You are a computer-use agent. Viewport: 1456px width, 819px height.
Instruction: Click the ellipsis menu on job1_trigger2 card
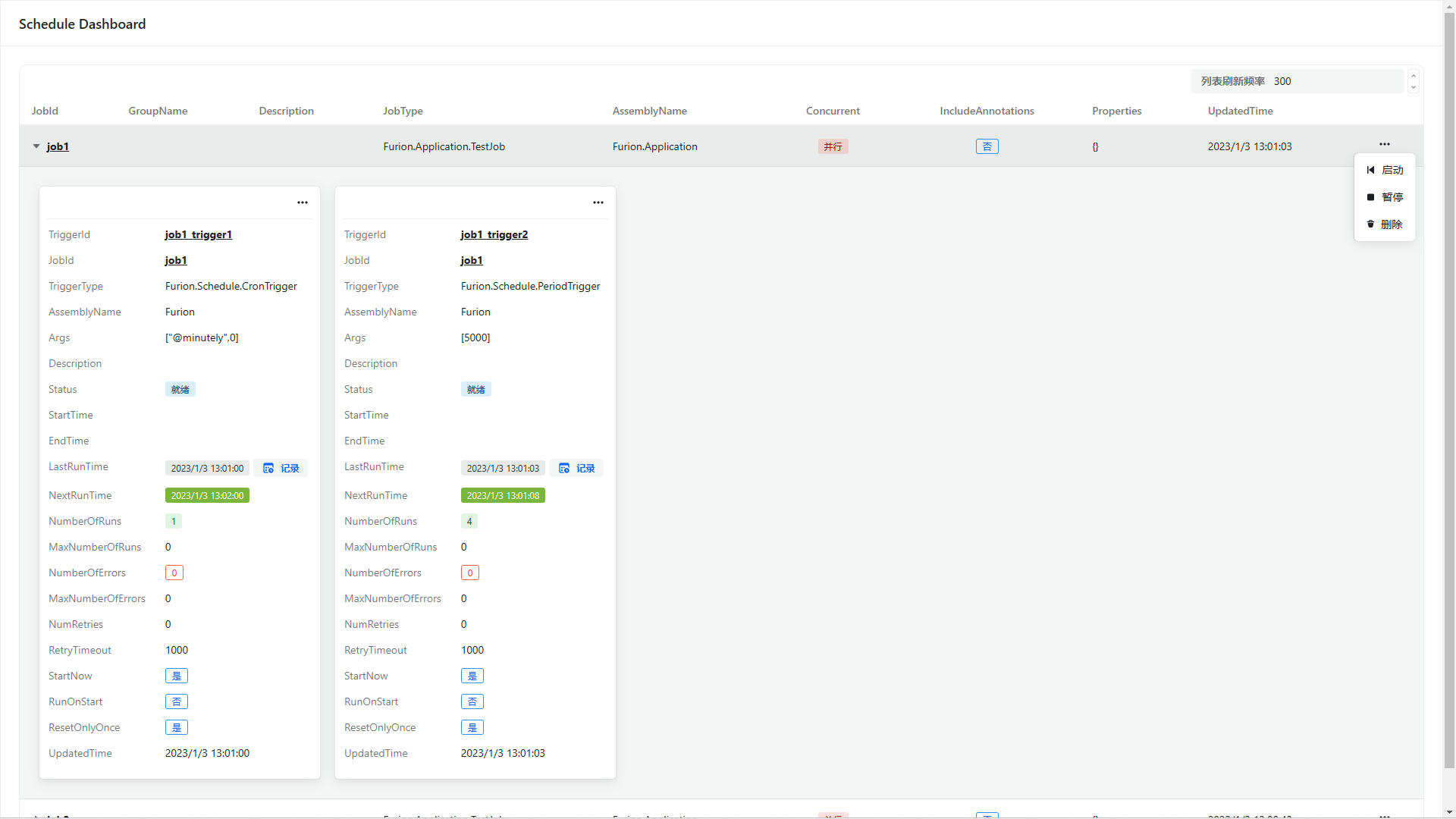(598, 202)
